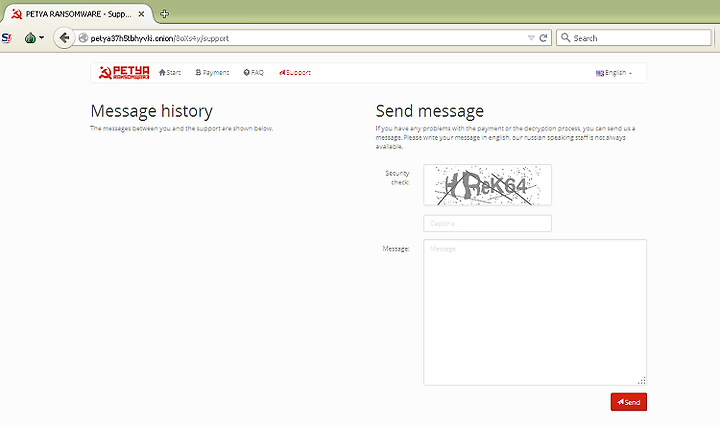Click the message box resize grip
This screenshot has width=720, height=425.
coord(641,380)
